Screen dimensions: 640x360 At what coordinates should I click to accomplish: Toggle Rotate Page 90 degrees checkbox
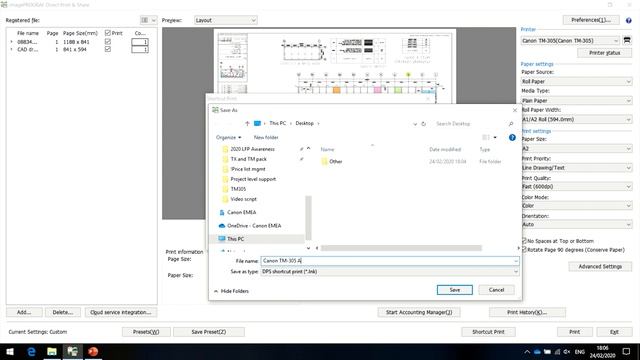(524, 249)
